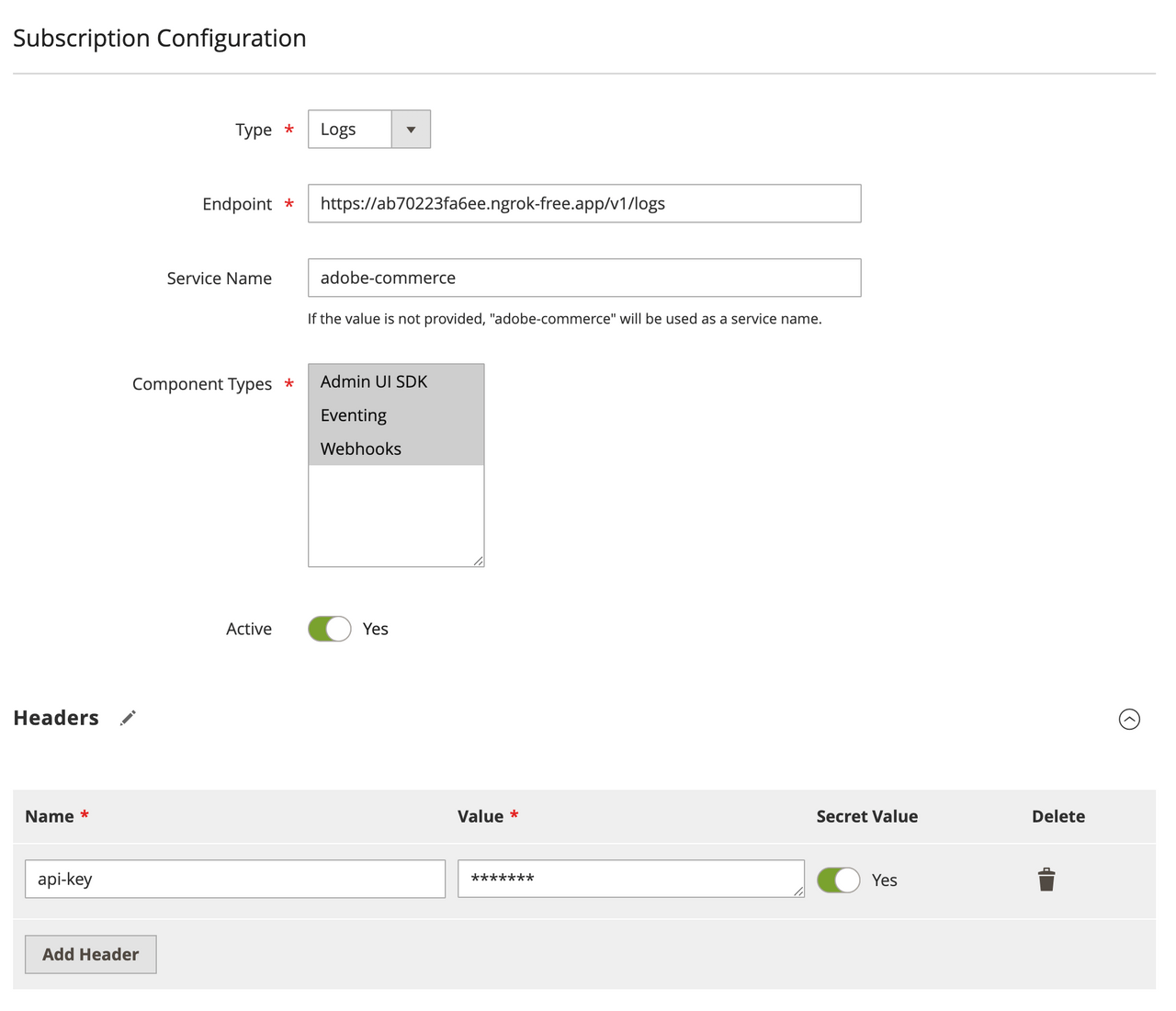Click the Service Name field containing adobe-commerce
The height and width of the screenshot is (1011, 1176).
584,278
